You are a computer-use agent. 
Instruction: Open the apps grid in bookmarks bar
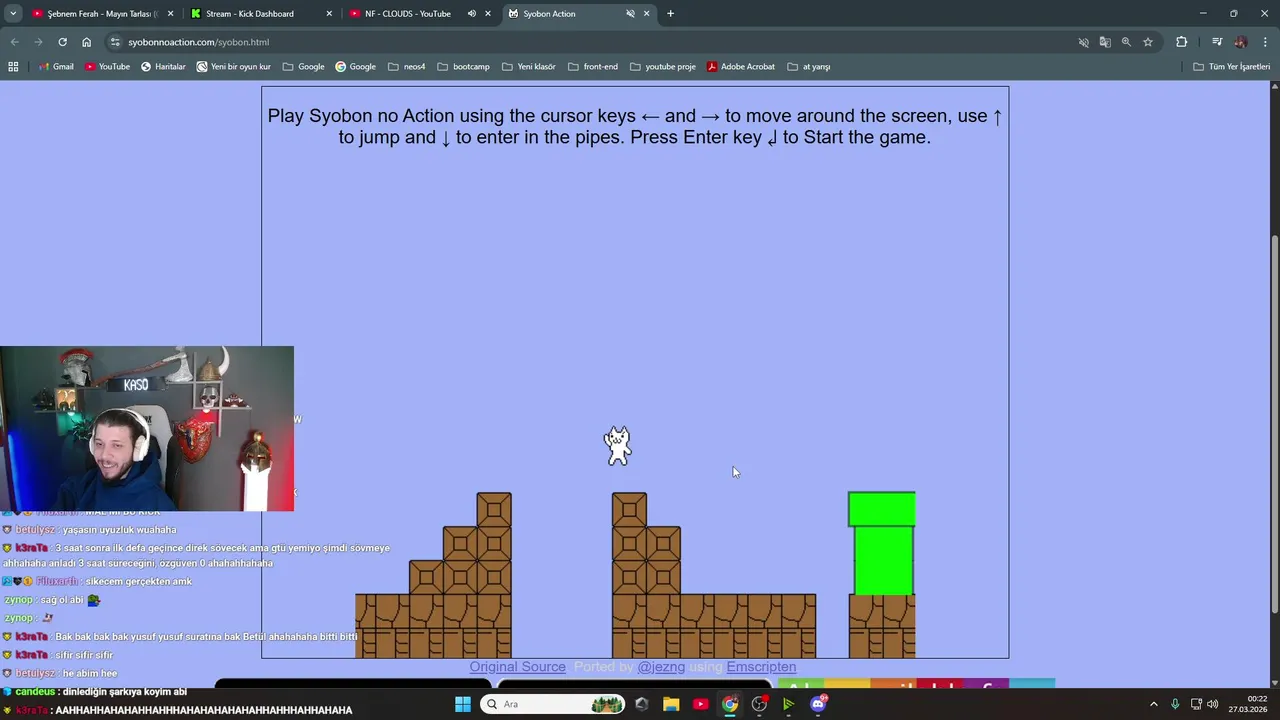pyautogui.click(x=13, y=67)
